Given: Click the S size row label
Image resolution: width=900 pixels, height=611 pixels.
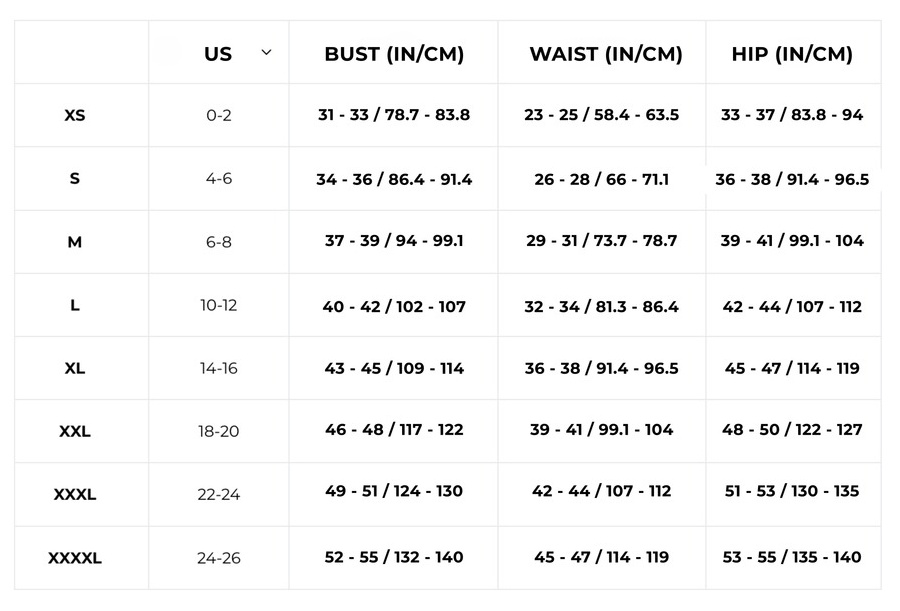Looking at the screenshot, I should 75,179.
